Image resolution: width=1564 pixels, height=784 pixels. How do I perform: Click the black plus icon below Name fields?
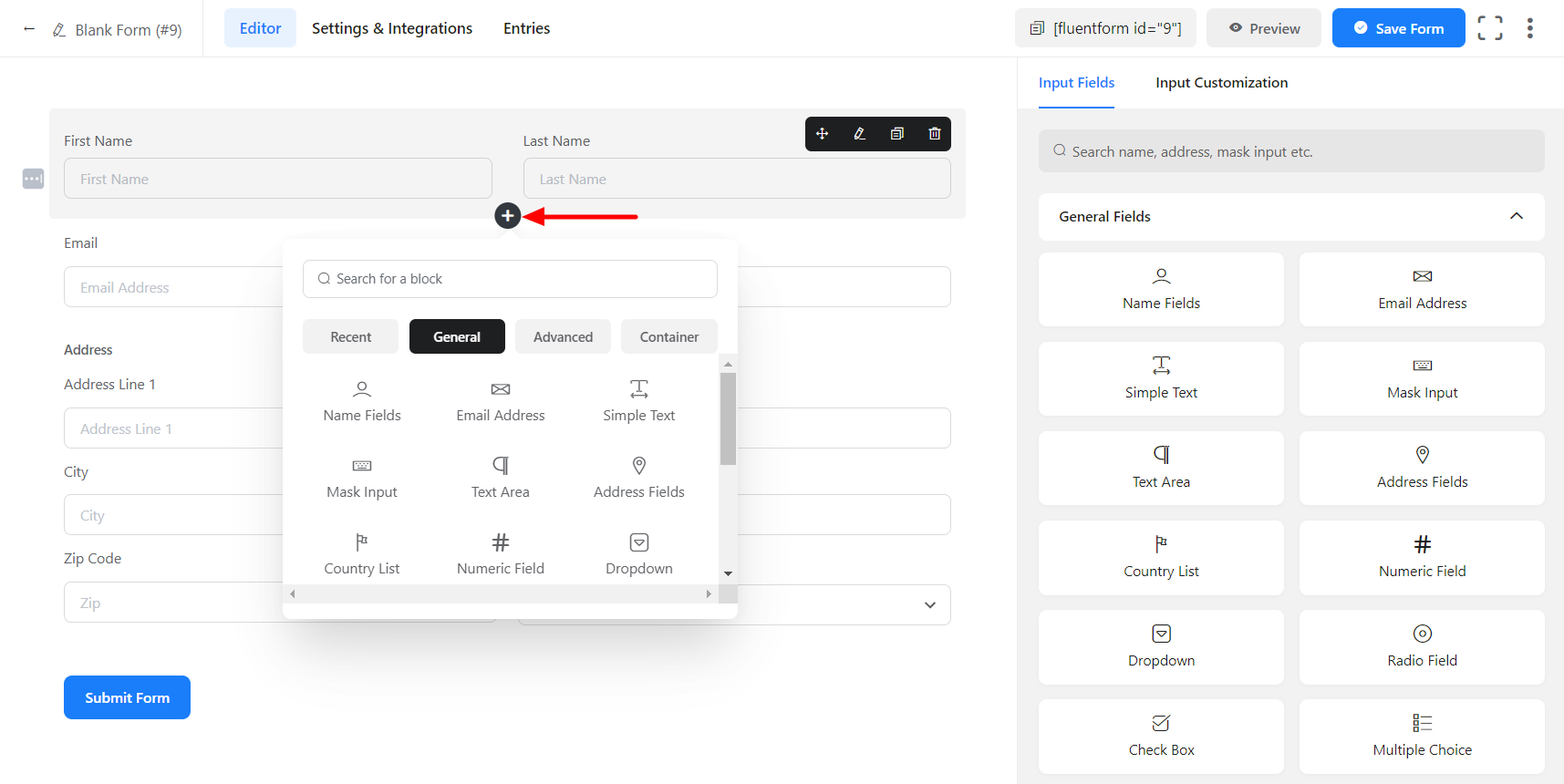(508, 216)
